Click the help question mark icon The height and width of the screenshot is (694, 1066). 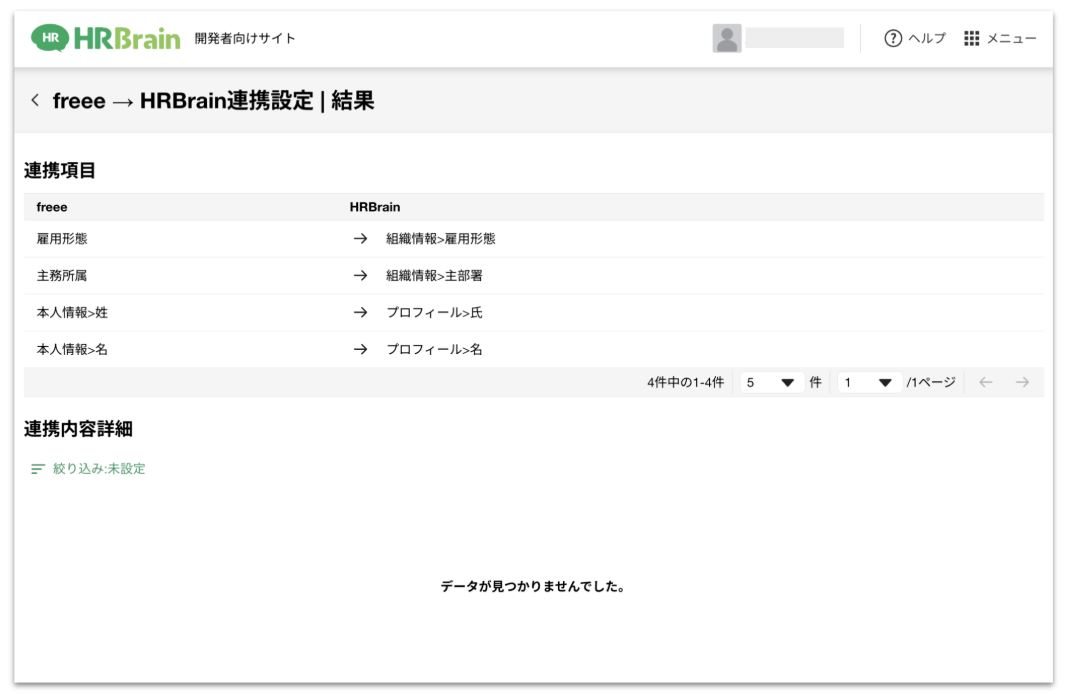[x=893, y=39]
